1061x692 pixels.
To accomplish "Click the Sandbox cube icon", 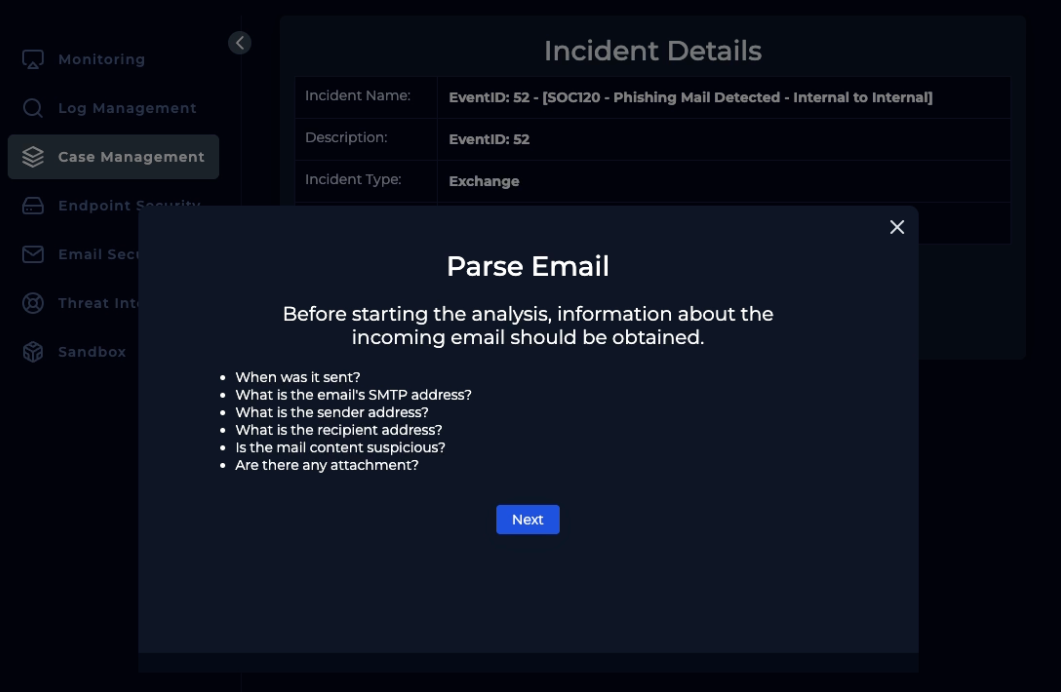I will click(33, 352).
